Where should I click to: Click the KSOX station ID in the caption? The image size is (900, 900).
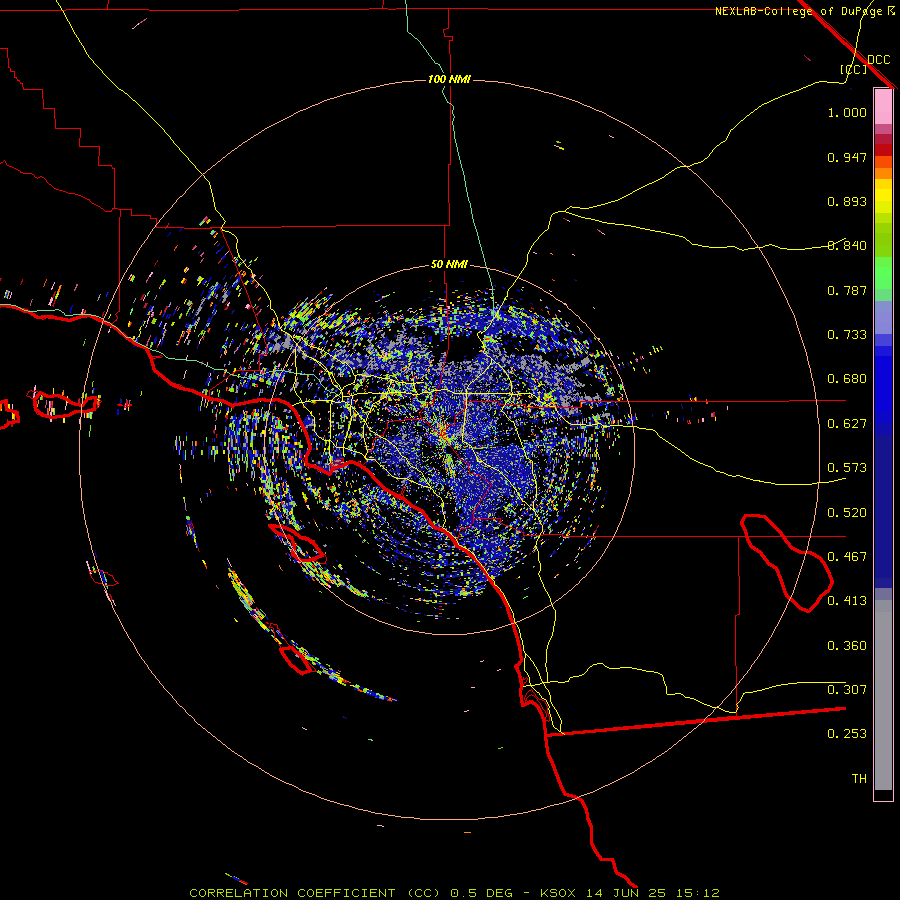560,893
